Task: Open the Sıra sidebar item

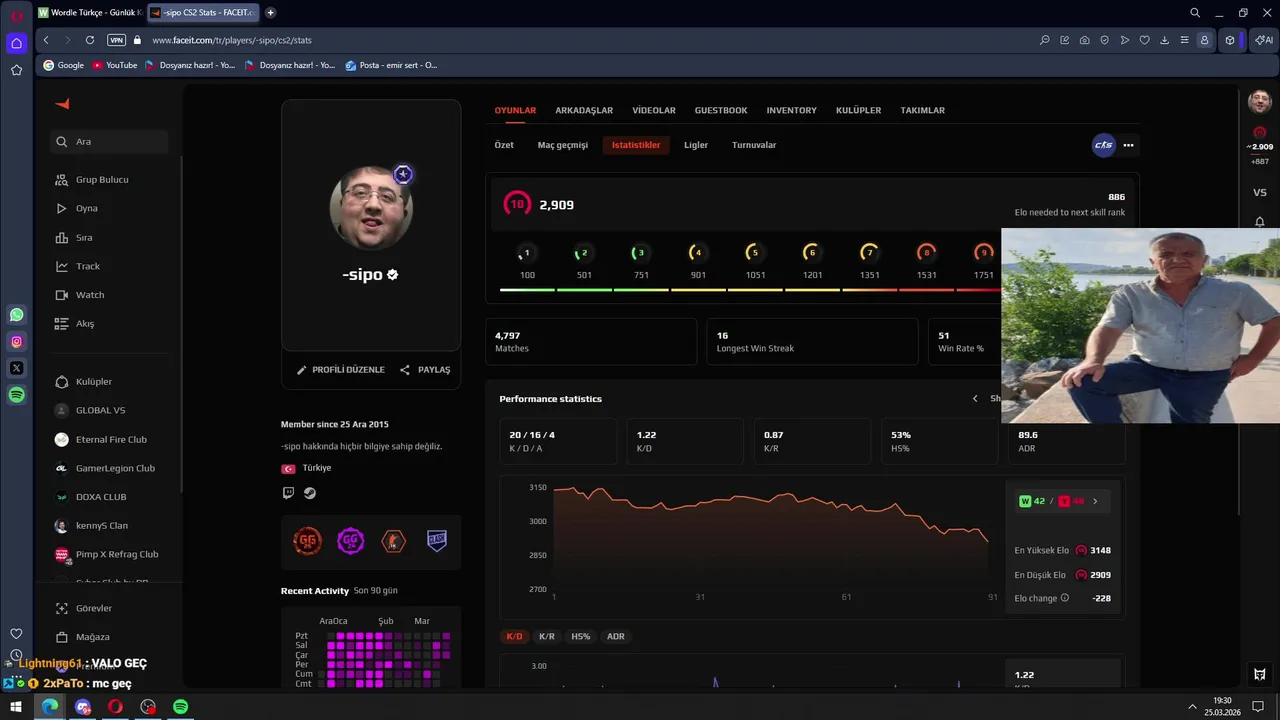Action: [x=84, y=238]
